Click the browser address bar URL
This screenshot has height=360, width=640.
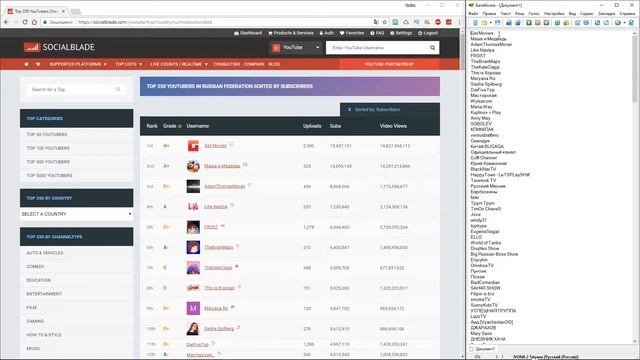pos(145,22)
